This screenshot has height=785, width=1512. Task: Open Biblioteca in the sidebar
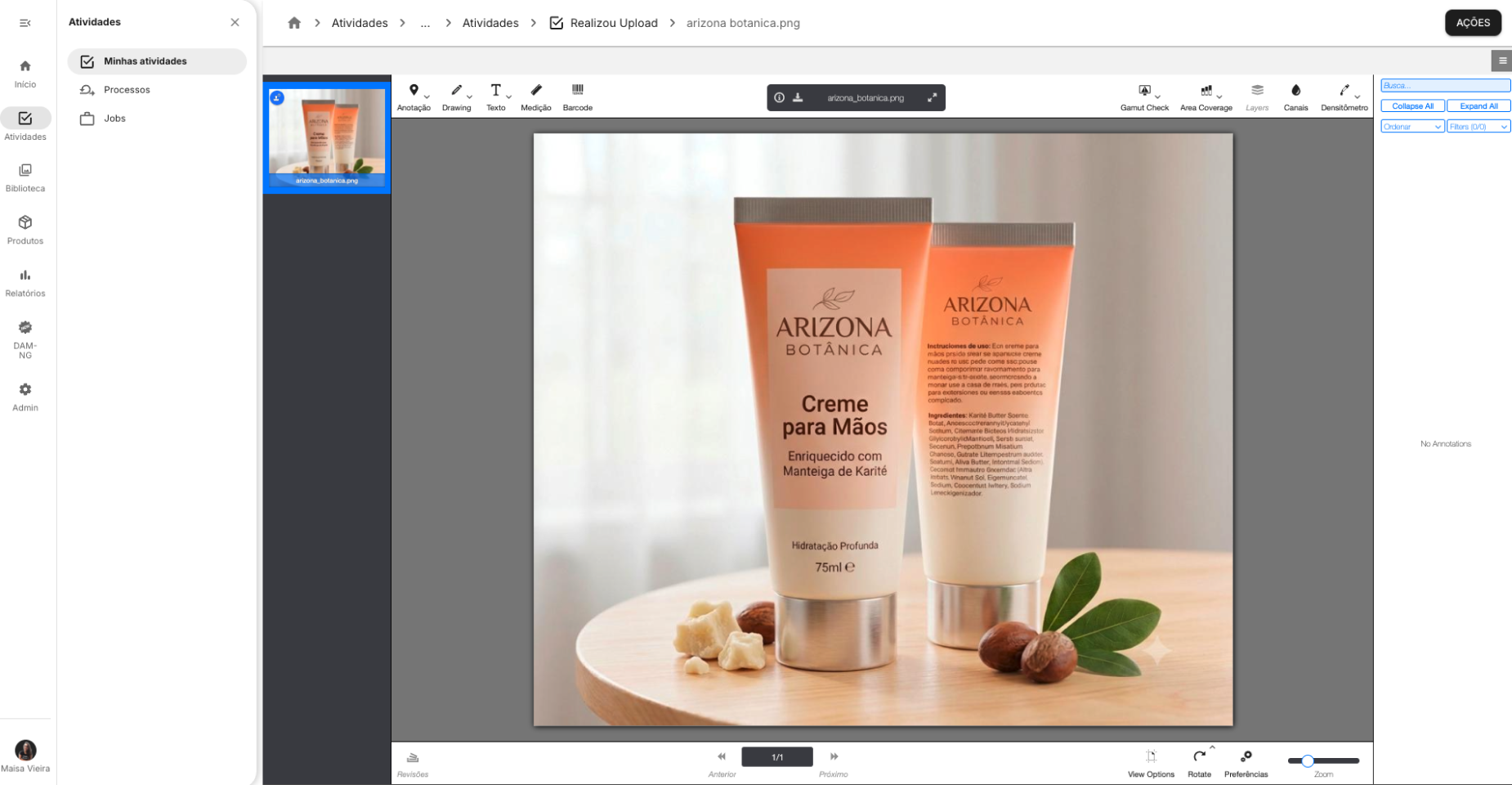coord(25,177)
